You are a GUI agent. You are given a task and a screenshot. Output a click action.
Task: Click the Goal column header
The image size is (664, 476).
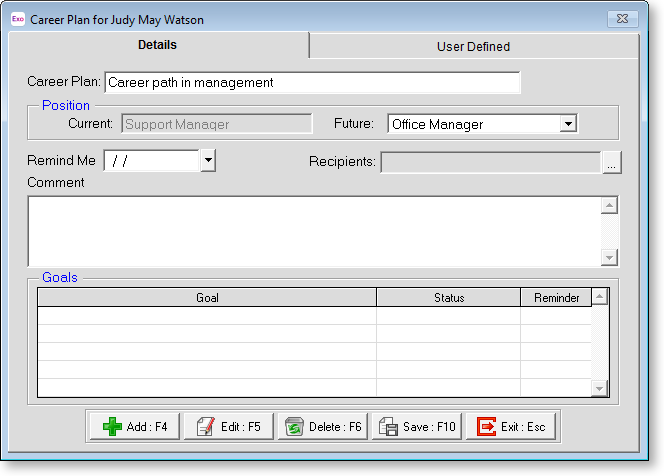click(207, 298)
